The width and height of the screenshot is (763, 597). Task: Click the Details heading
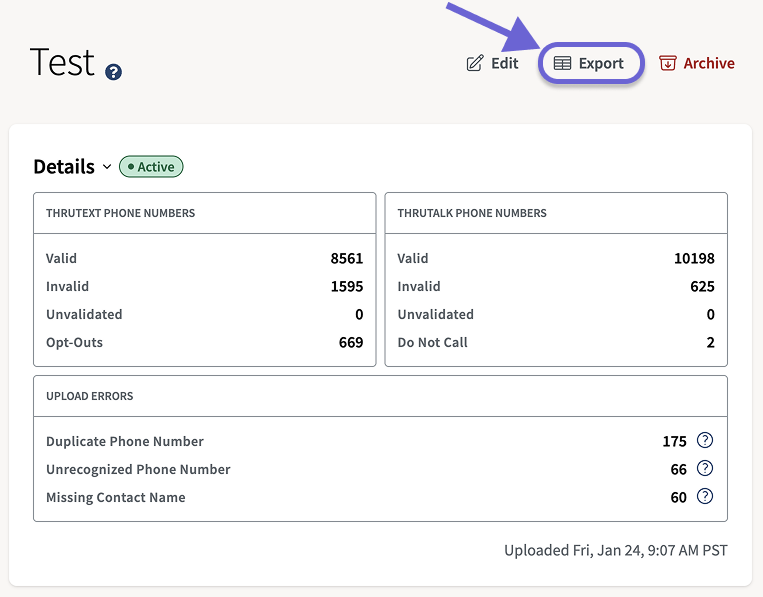64,167
